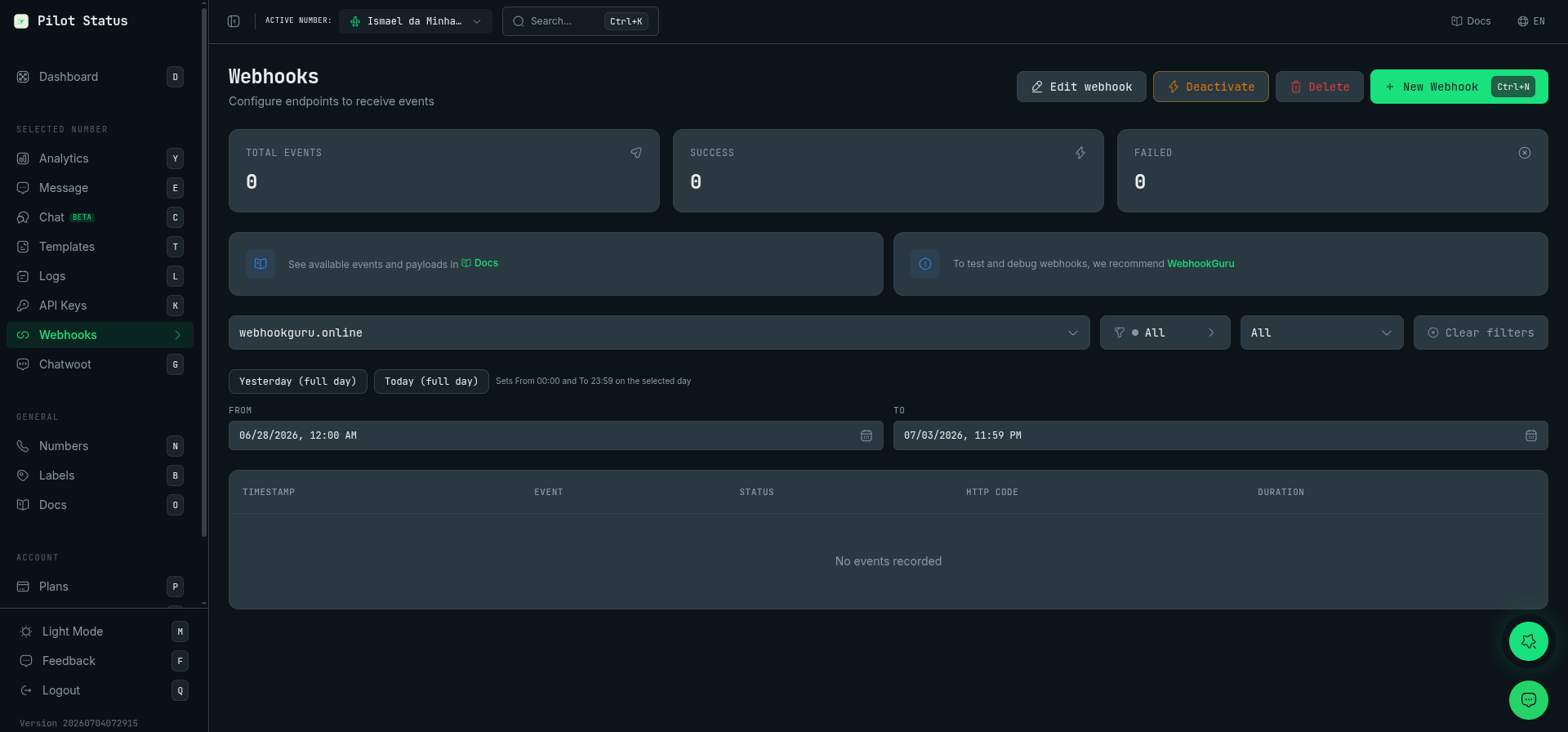Navigate to Logs
The height and width of the screenshot is (732, 1568).
[x=100, y=276]
